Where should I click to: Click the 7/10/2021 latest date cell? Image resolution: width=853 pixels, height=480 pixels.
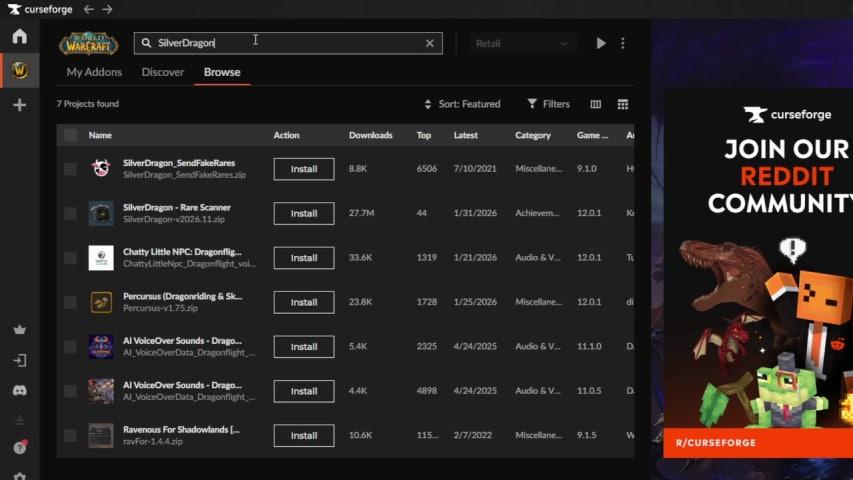tap(475, 169)
